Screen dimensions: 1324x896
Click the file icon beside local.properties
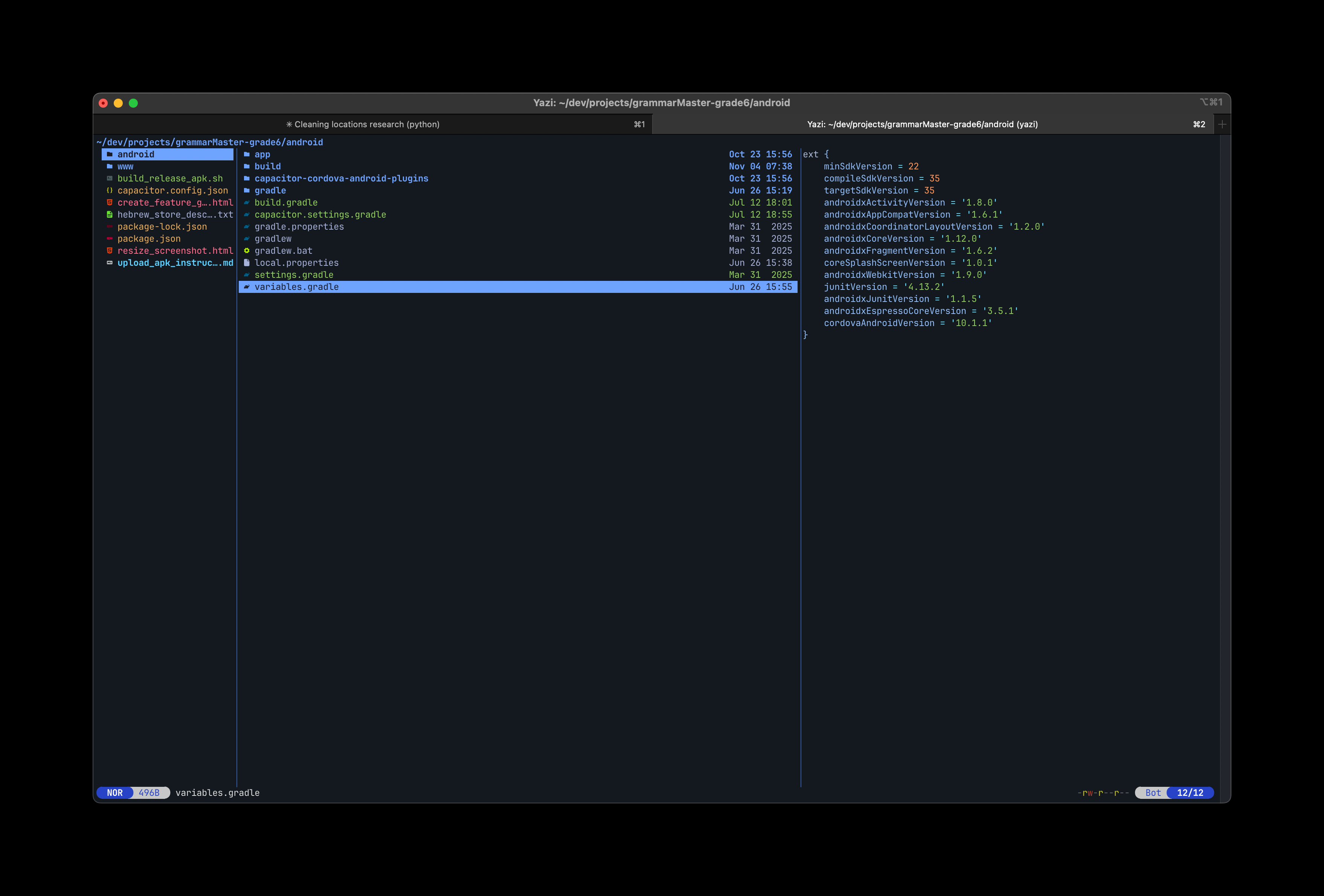pyautogui.click(x=247, y=263)
